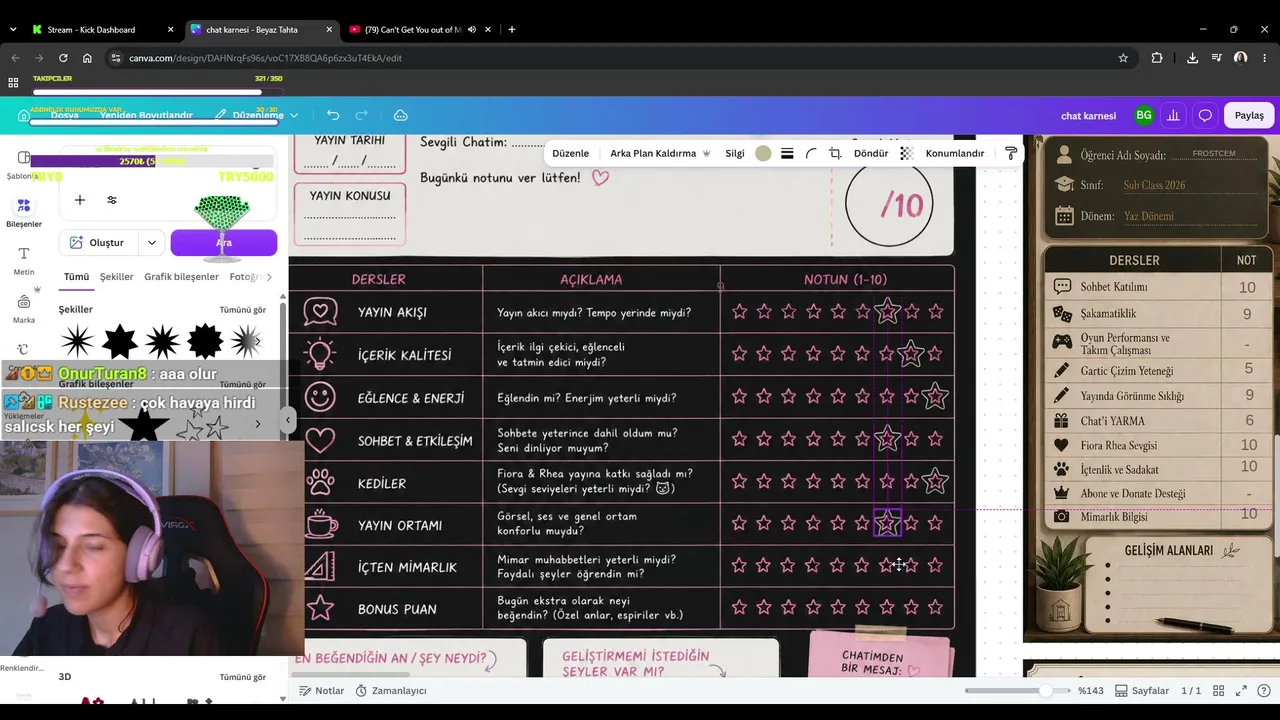Click the Döndür flip button

(x=871, y=153)
